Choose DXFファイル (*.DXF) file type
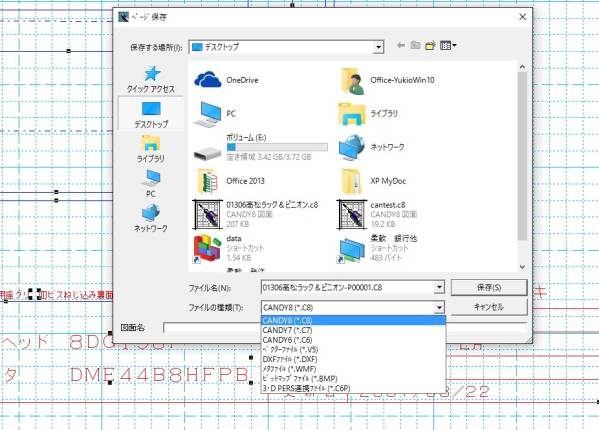This screenshot has width=599, height=430. [x=353, y=359]
